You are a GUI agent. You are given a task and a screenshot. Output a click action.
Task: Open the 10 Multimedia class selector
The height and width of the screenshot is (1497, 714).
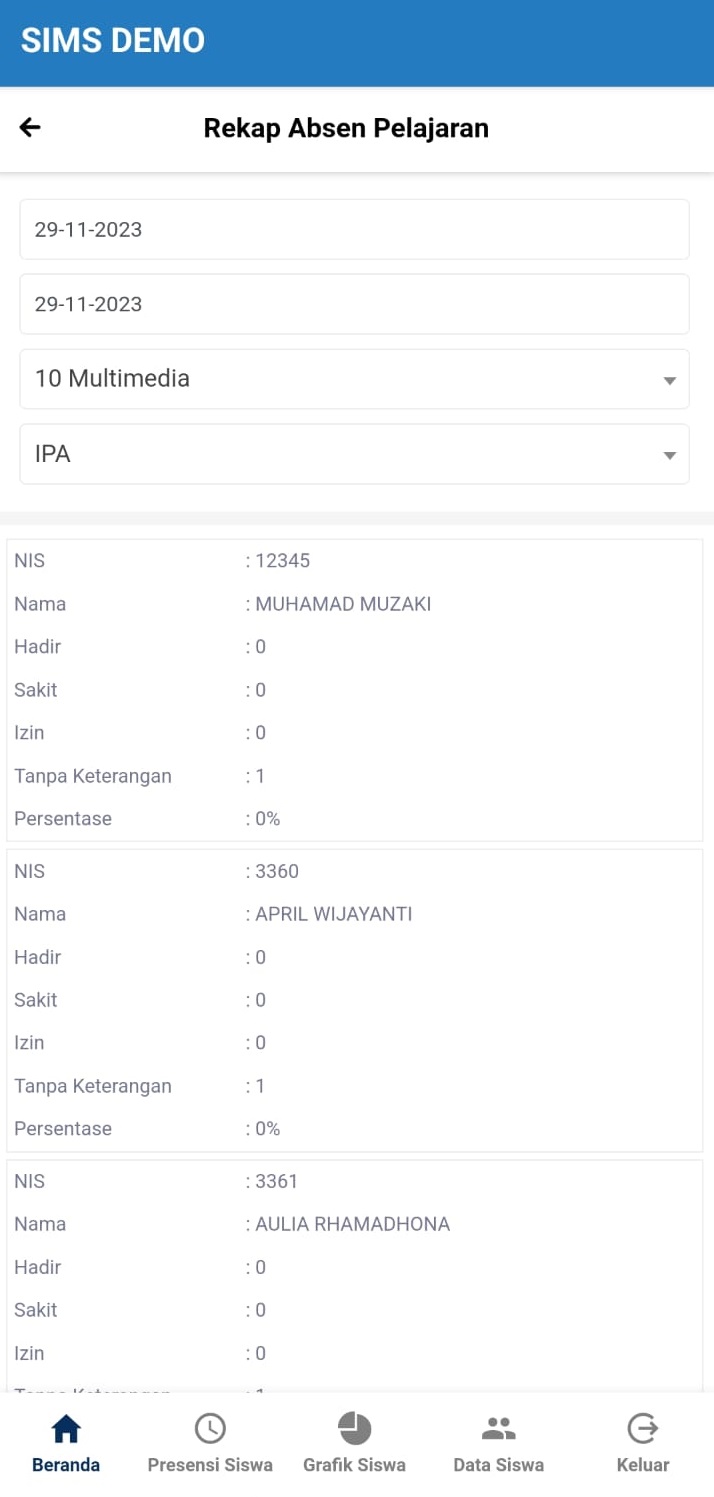(x=340, y=379)
